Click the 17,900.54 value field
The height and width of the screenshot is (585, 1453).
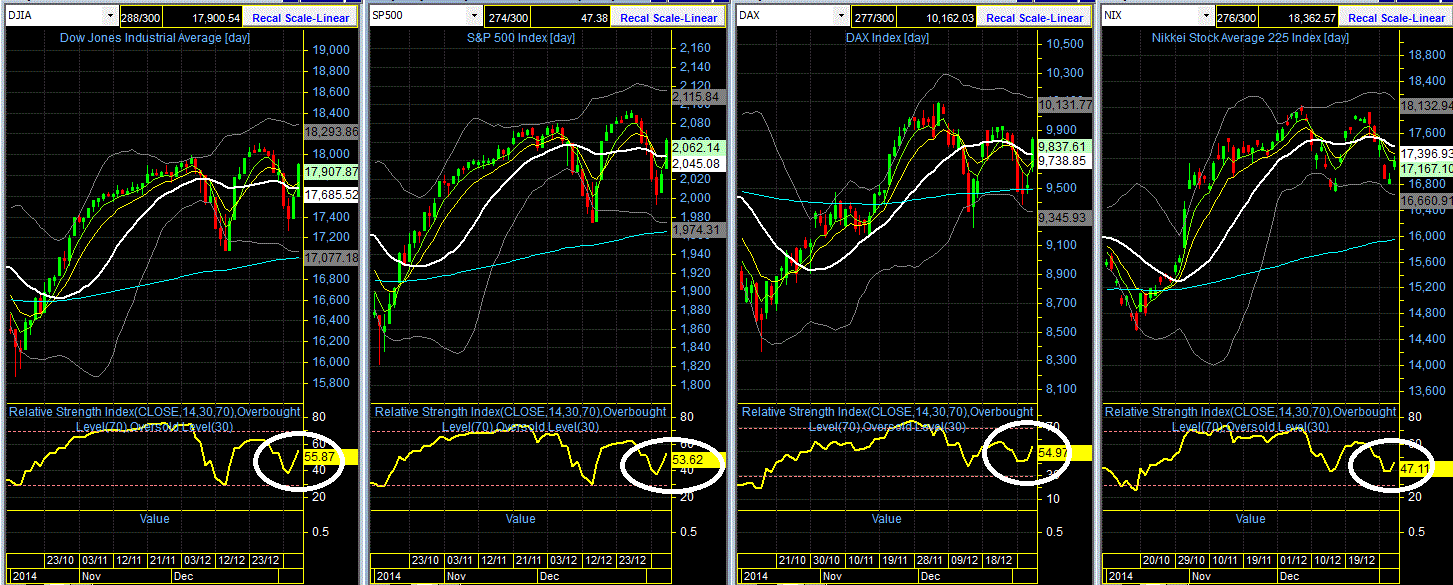click(x=204, y=18)
